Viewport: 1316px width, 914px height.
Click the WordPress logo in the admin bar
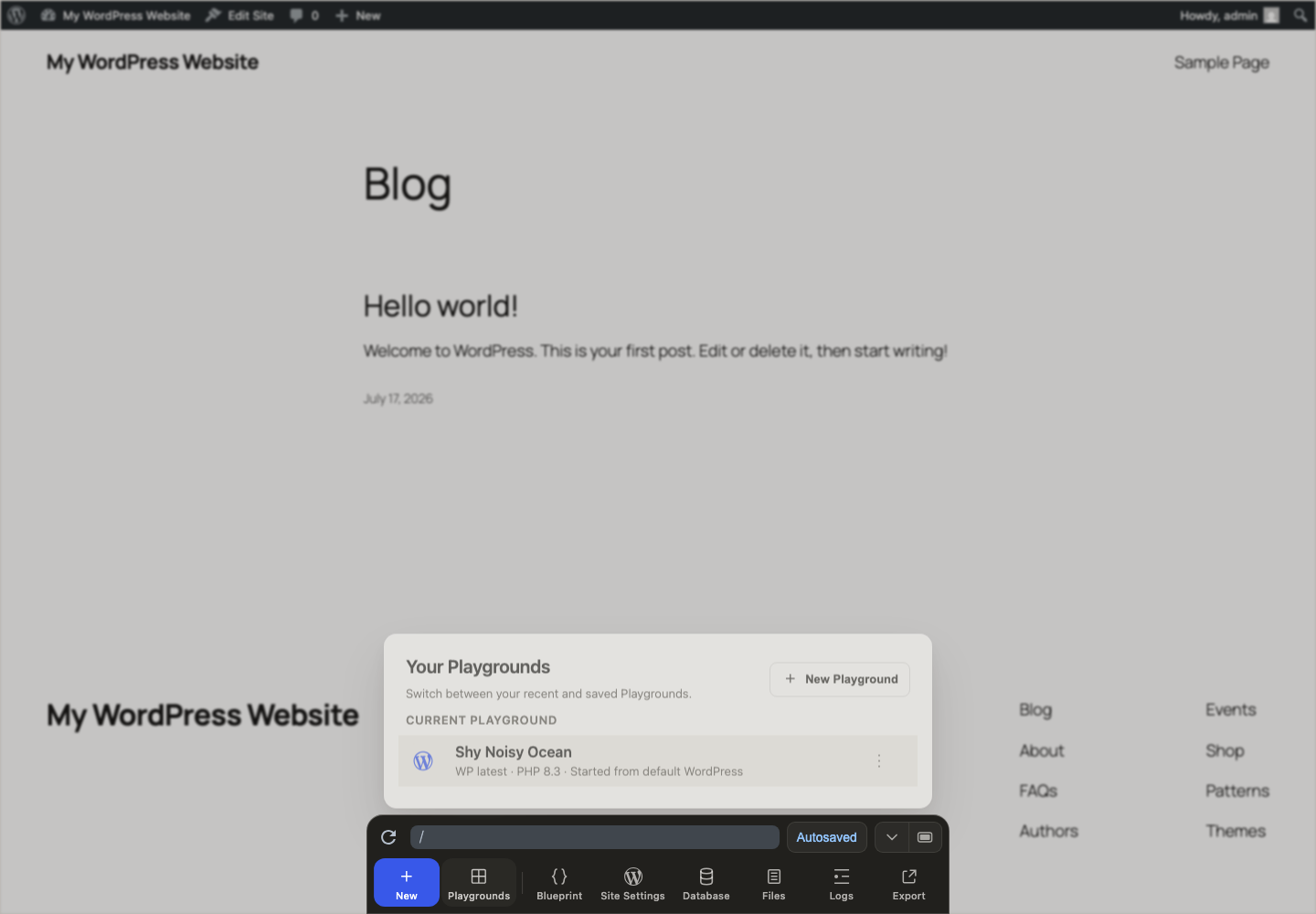click(16, 16)
